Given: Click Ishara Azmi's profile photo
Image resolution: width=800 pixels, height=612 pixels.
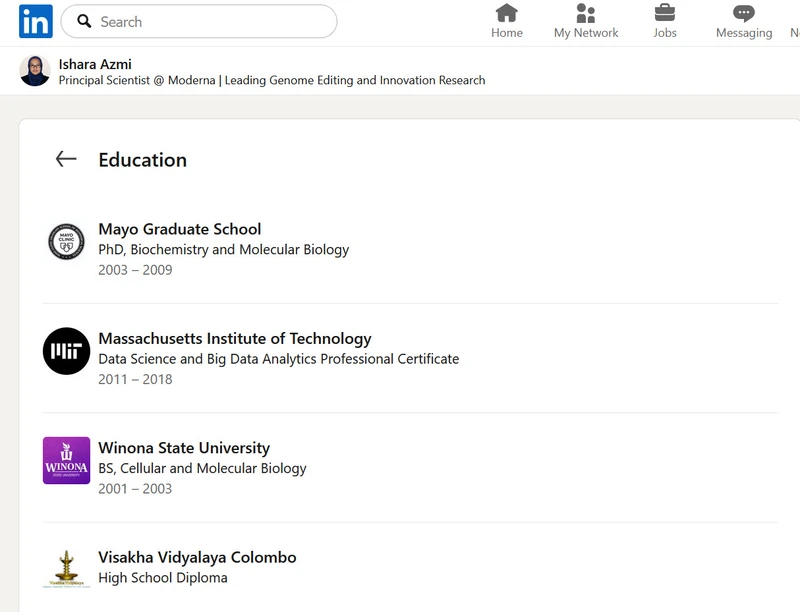Looking at the screenshot, I should tap(35, 71).
